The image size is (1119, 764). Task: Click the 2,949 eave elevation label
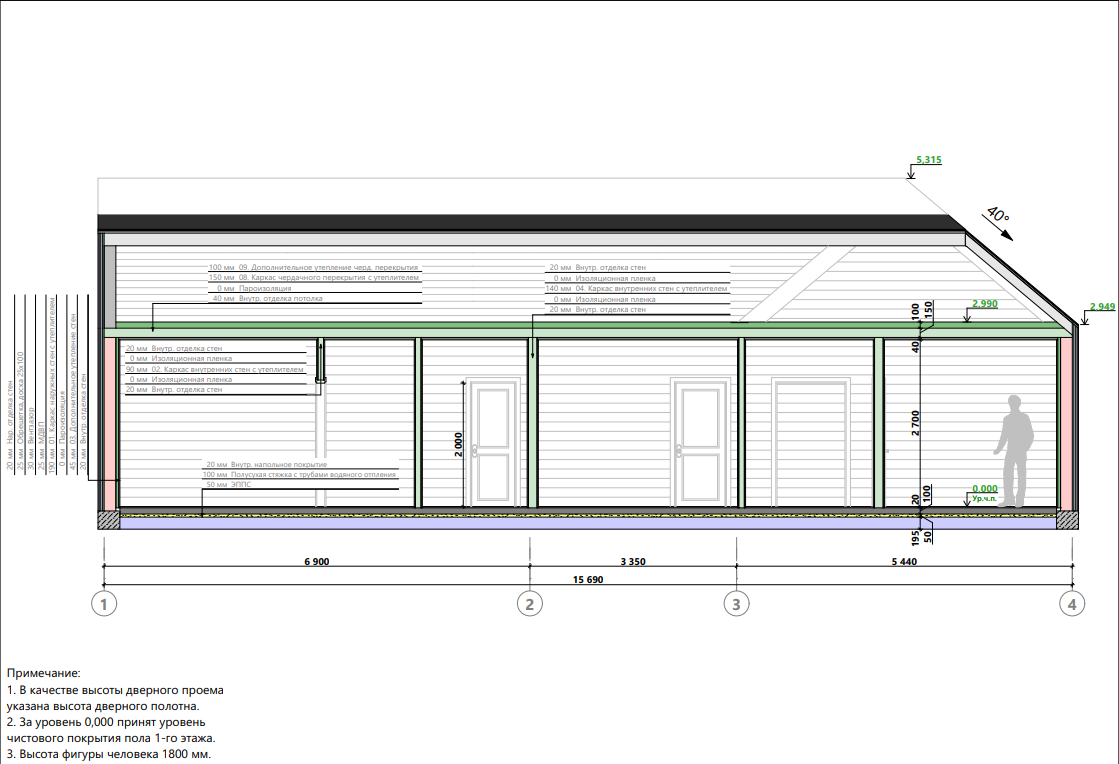tap(1102, 306)
